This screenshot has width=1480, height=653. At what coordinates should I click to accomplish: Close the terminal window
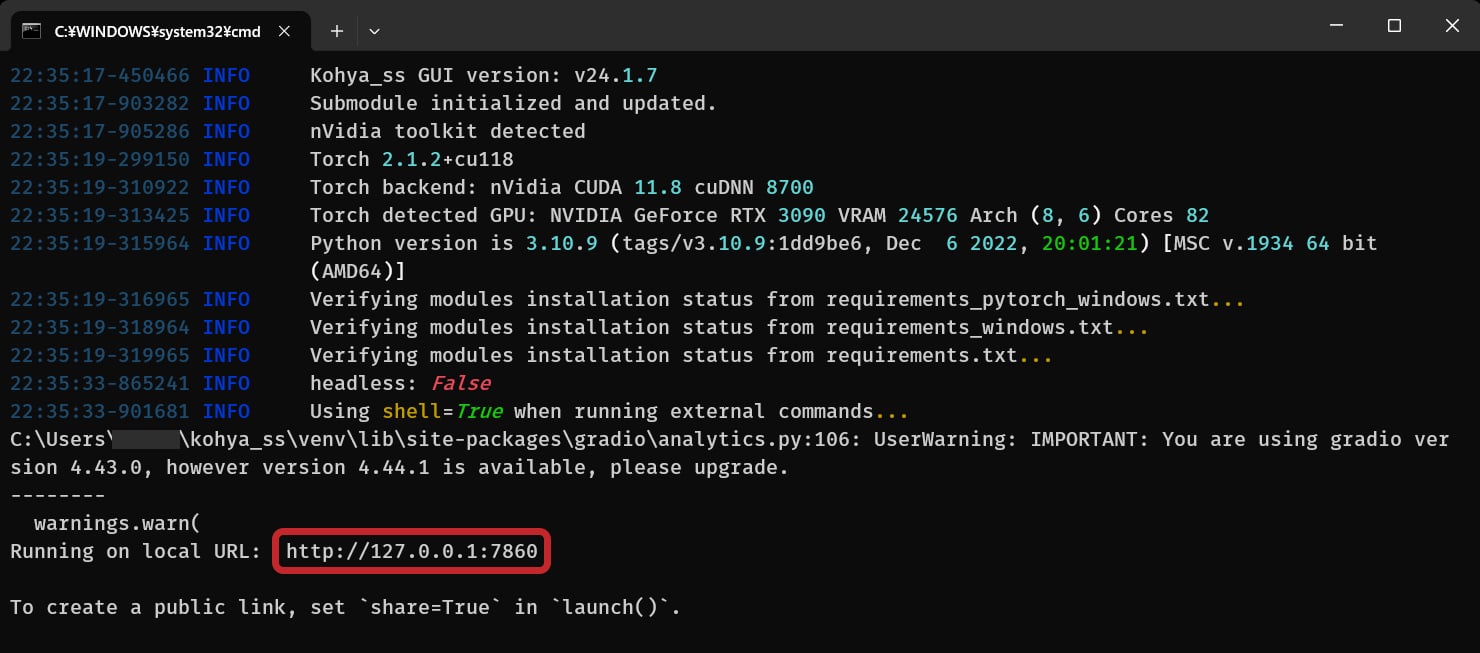click(1453, 25)
